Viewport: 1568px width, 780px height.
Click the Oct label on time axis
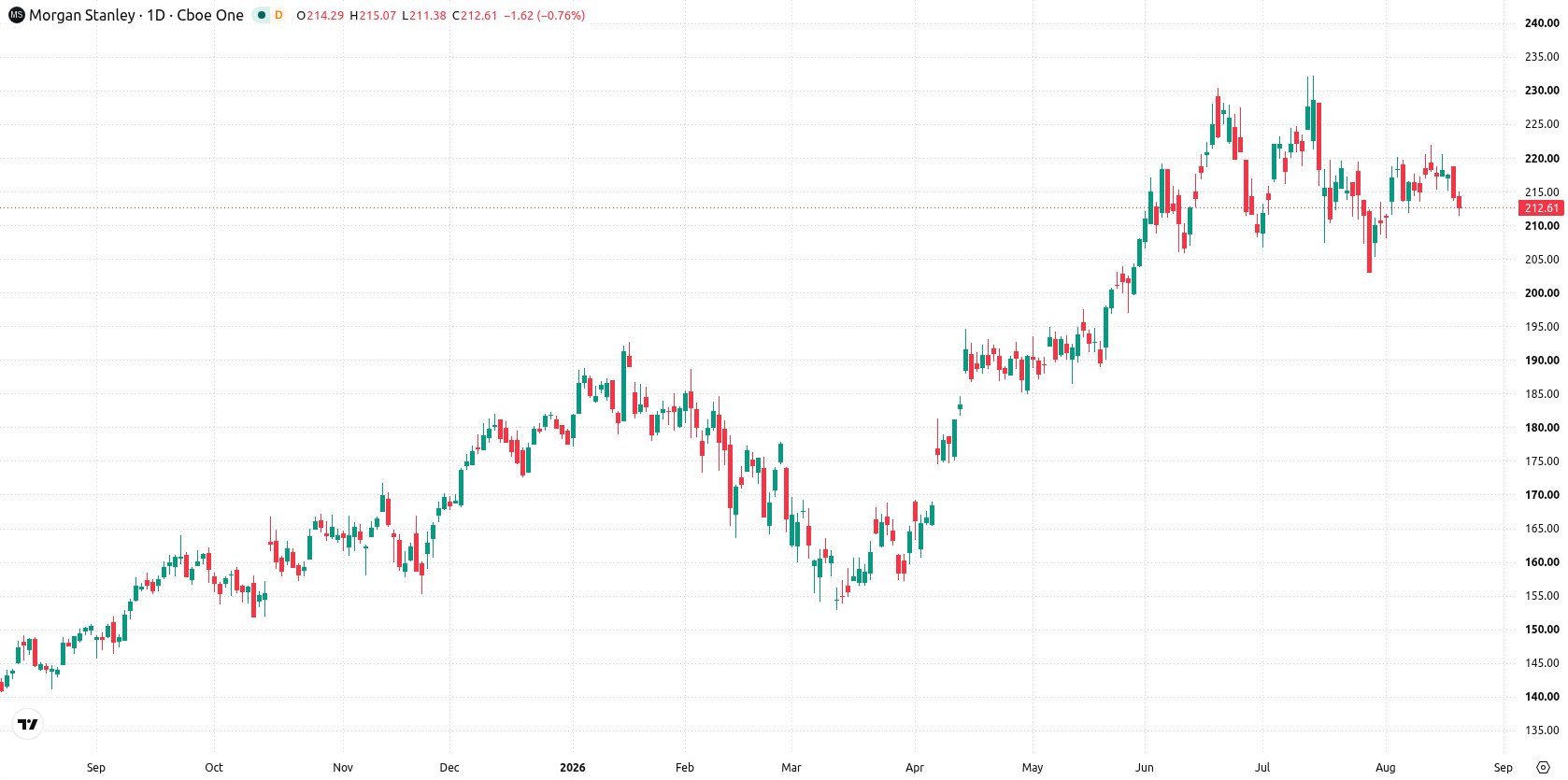[214, 768]
